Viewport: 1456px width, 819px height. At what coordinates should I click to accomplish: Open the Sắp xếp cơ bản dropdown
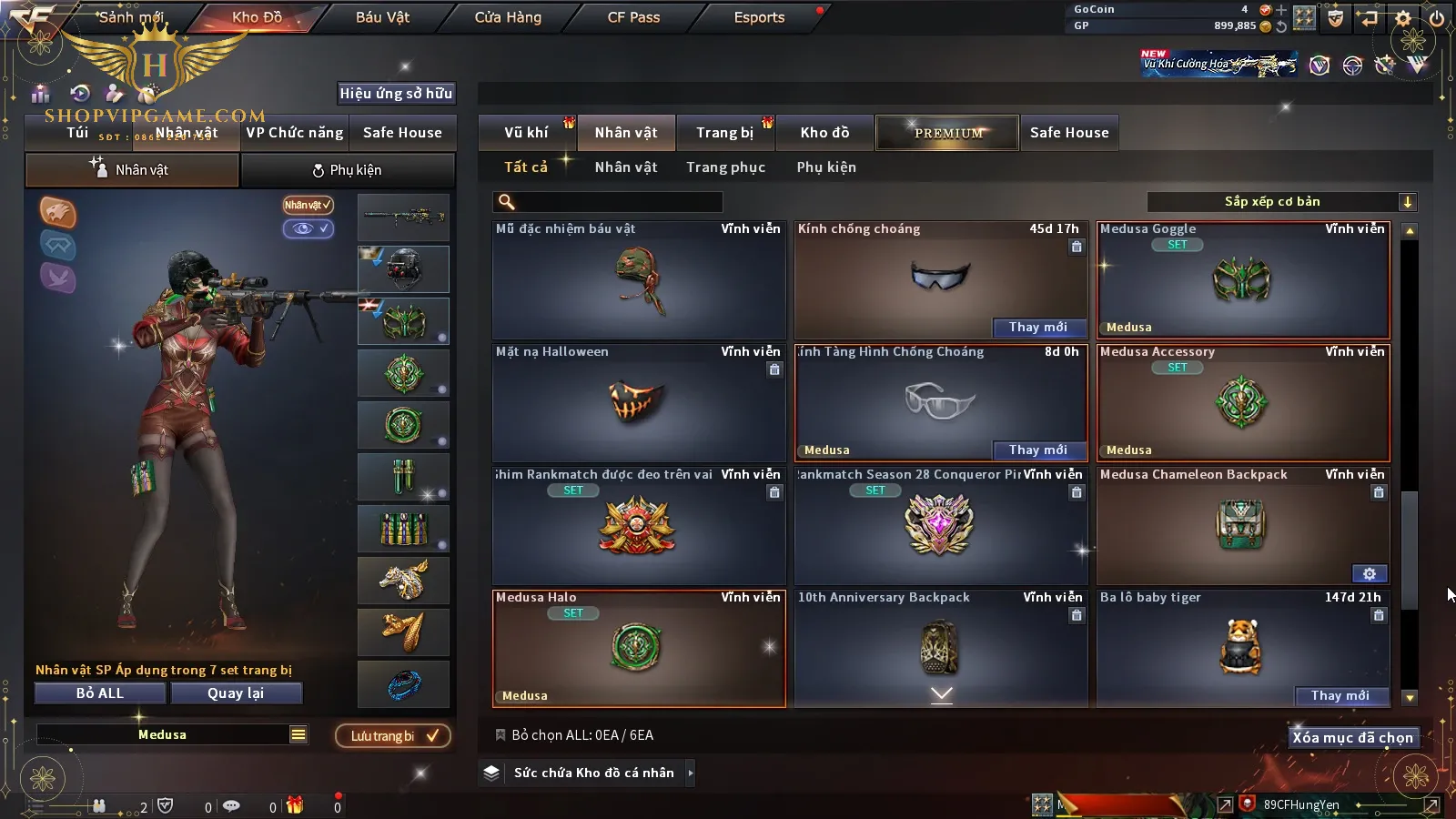click(1281, 202)
